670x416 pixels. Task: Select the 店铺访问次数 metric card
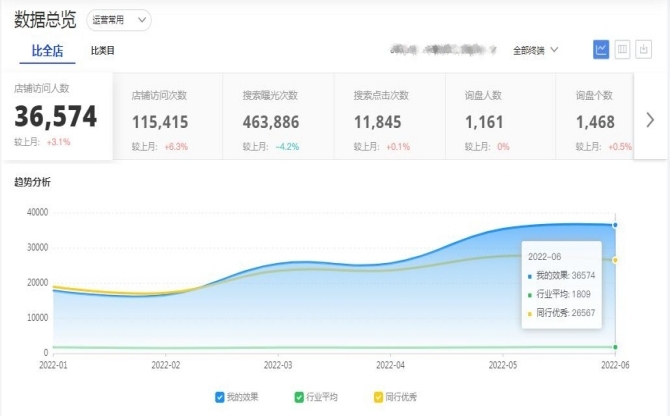click(168, 117)
